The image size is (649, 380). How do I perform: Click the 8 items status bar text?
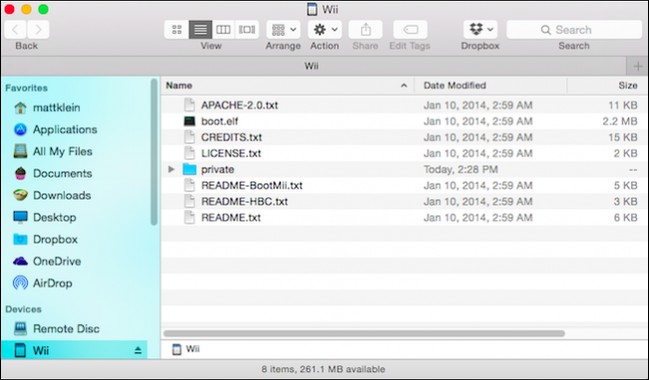tap(323, 369)
